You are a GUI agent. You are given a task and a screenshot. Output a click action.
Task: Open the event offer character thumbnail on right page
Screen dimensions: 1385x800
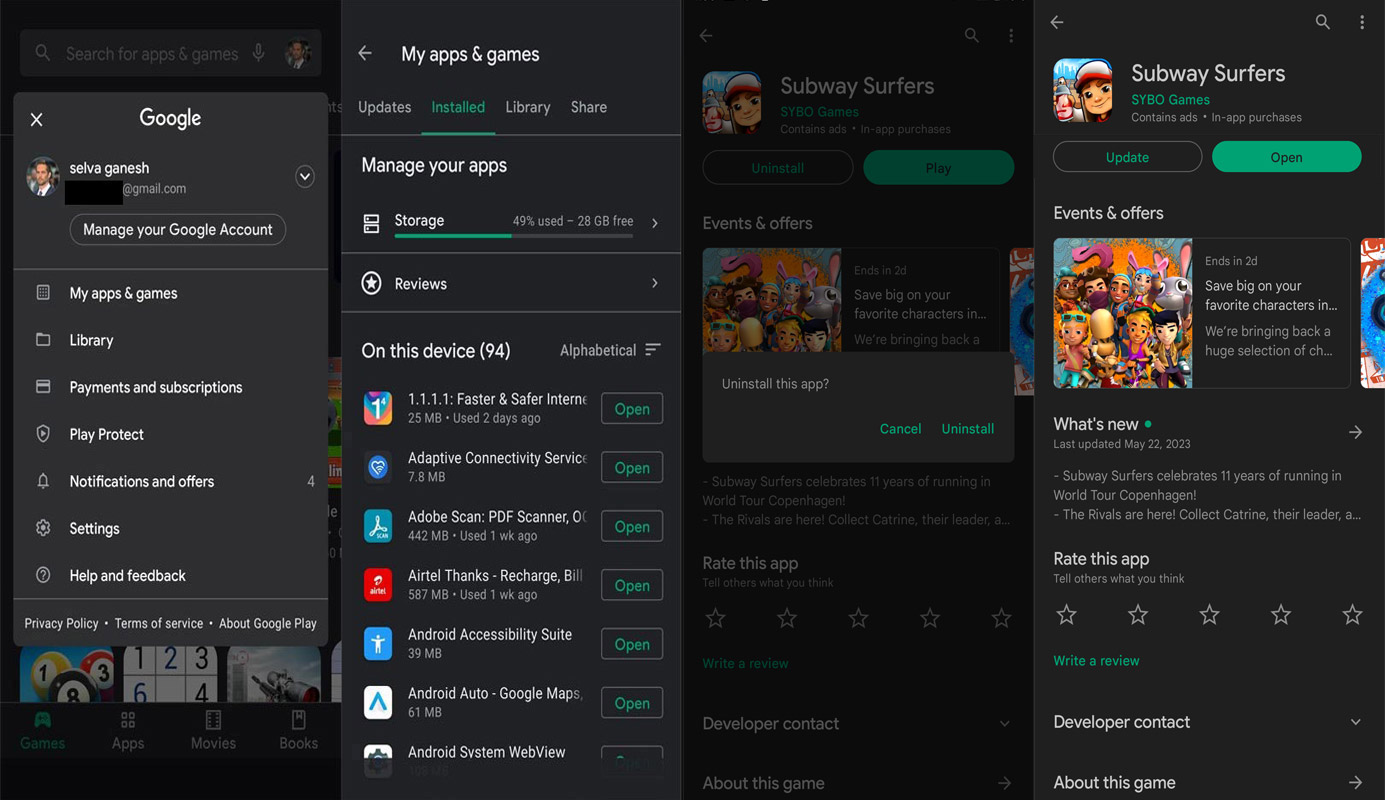pyautogui.click(x=1123, y=313)
